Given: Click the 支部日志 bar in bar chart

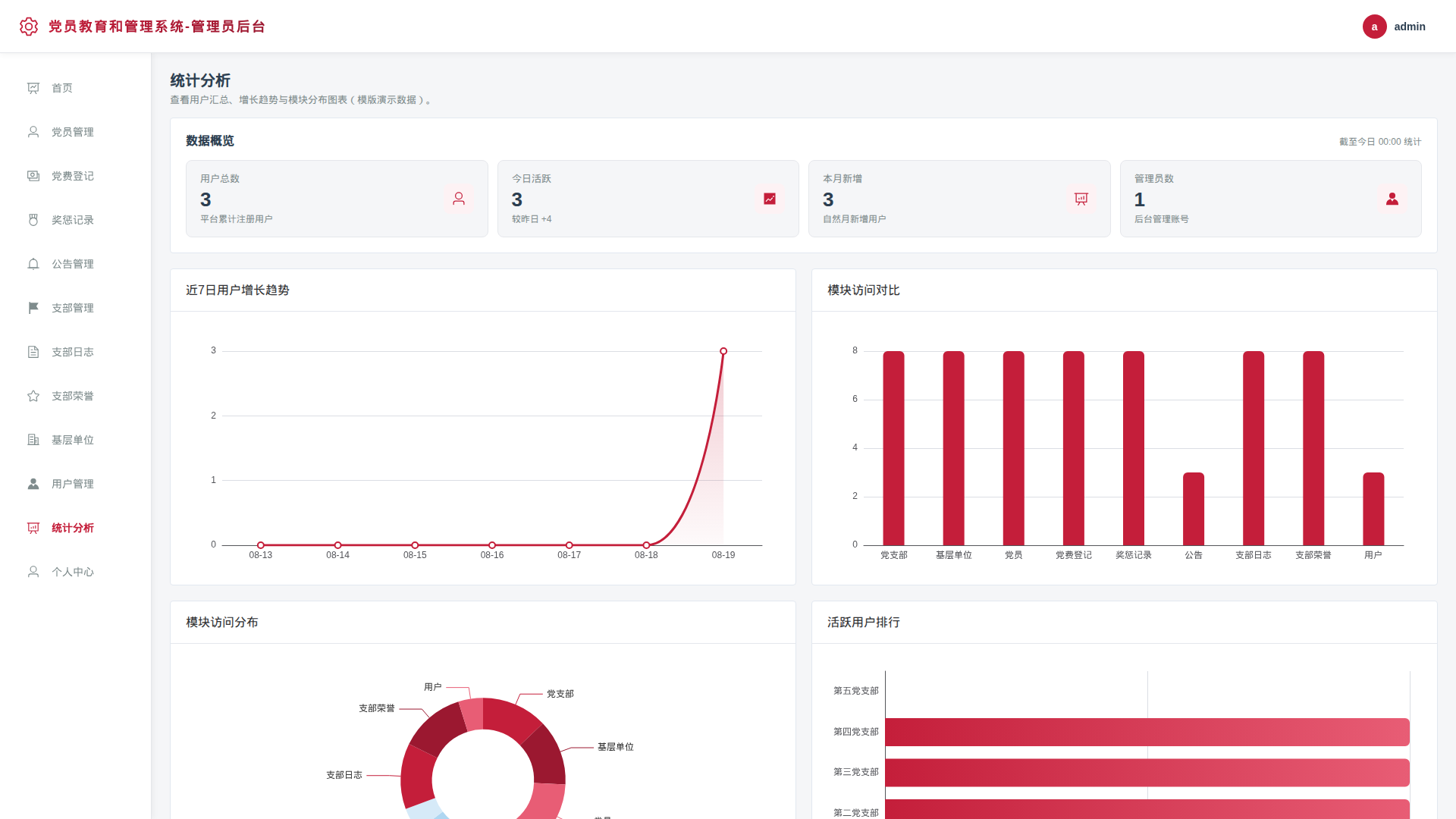Looking at the screenshot, I should coord(1254,448).
